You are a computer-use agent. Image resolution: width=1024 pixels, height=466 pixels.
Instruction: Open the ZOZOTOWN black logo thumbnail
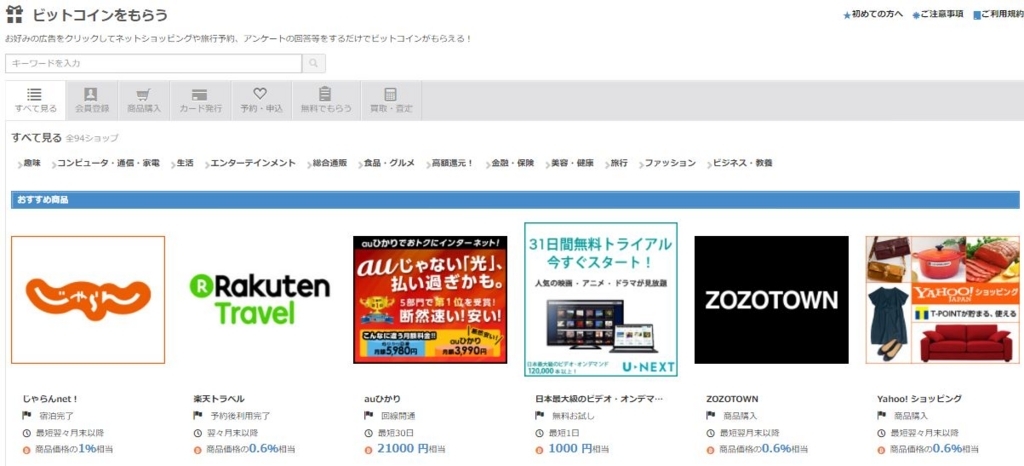coord(771,300)
